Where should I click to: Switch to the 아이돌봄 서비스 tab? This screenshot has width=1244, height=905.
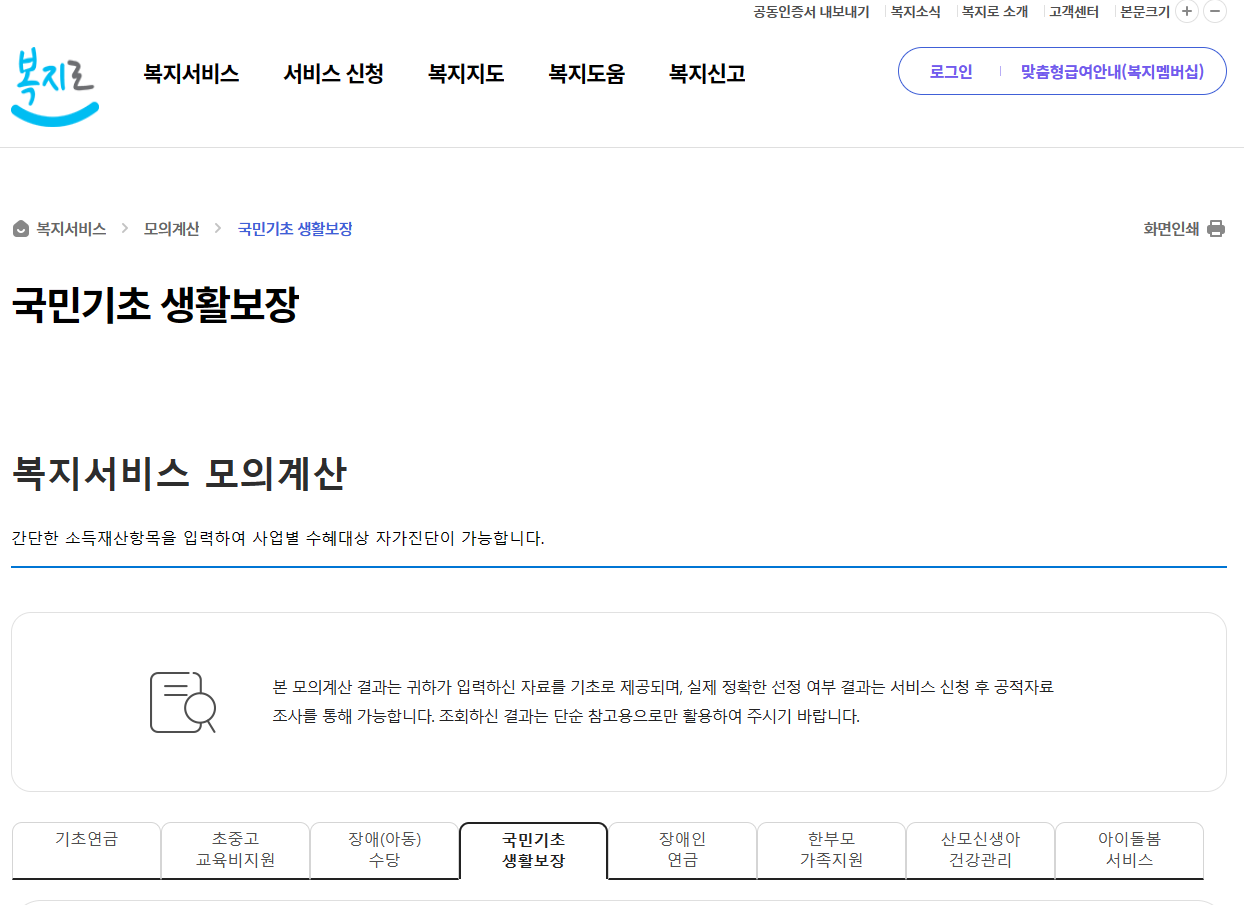pos(1129,851)
